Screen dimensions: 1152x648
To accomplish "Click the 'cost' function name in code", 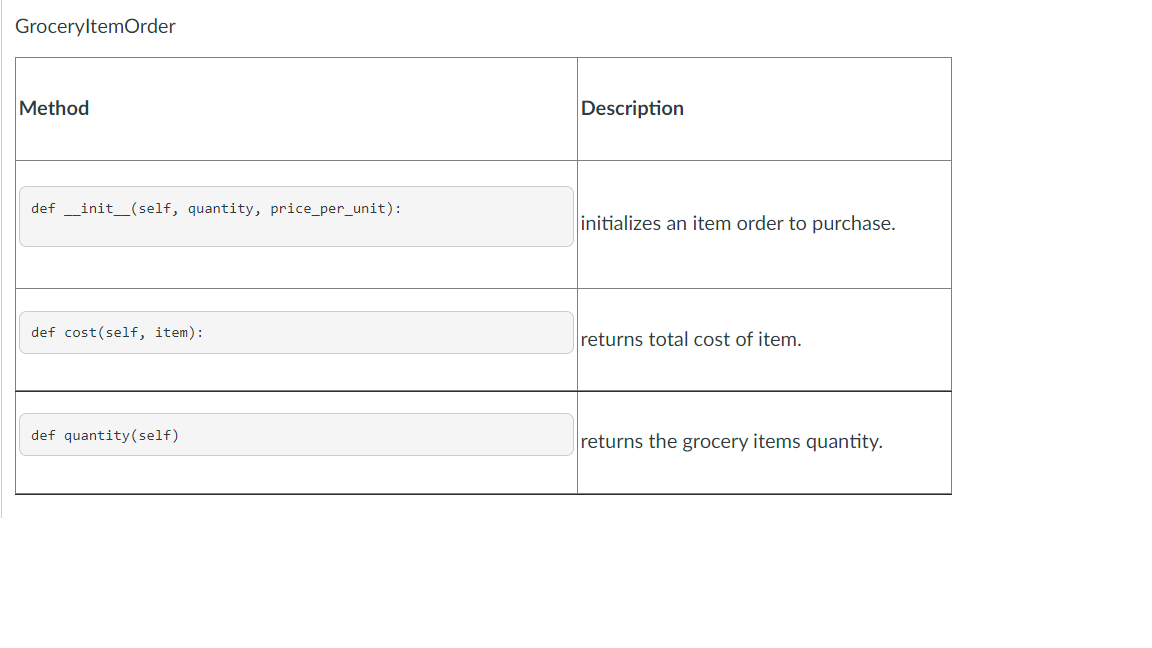I will click(x=80, y=333).
